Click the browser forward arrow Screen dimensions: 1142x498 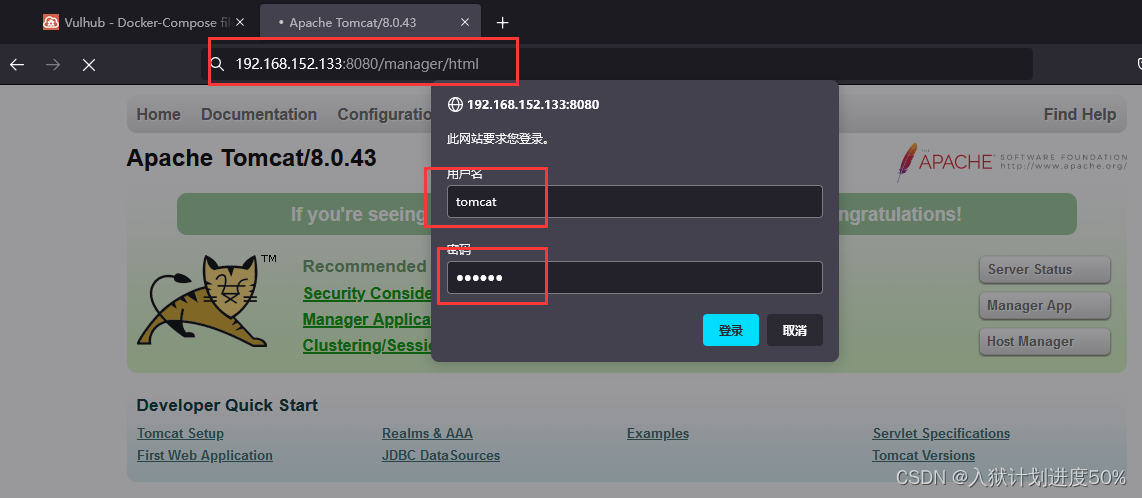click(53, 65)
